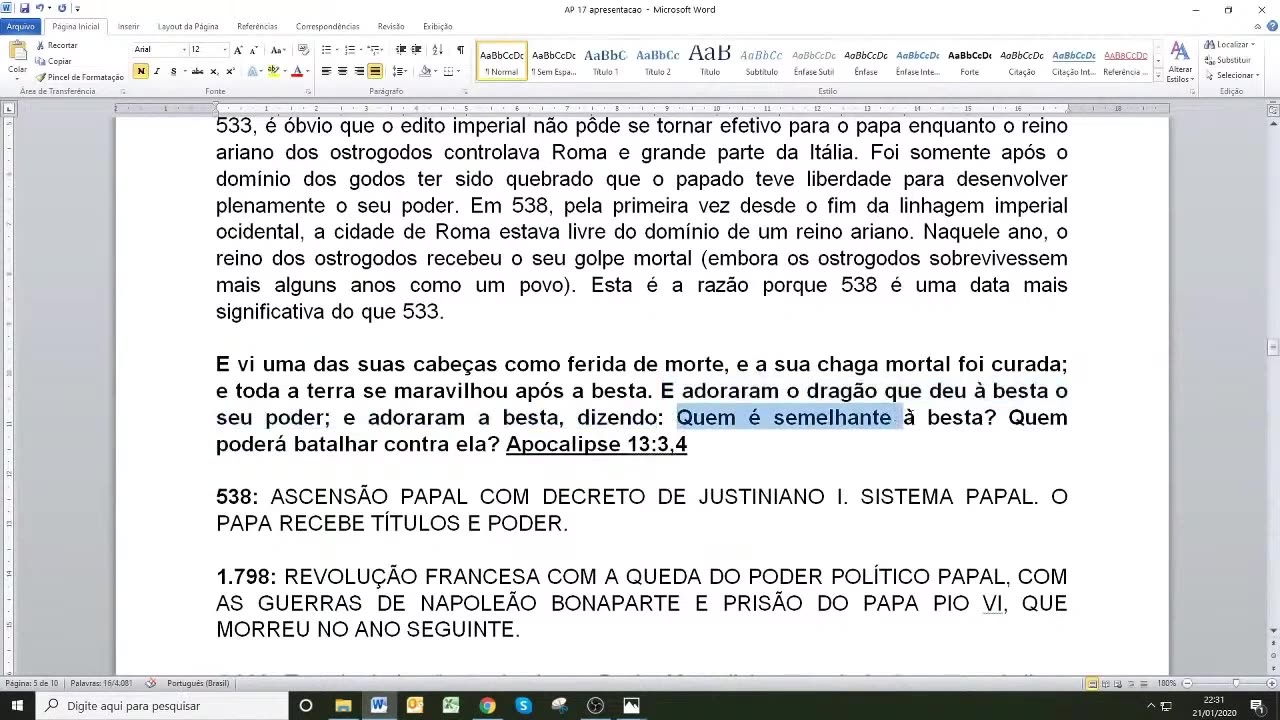The image size is (1280, 720).
Task: Open Localizar dropdown in Edição
Action: point(1230,45)
